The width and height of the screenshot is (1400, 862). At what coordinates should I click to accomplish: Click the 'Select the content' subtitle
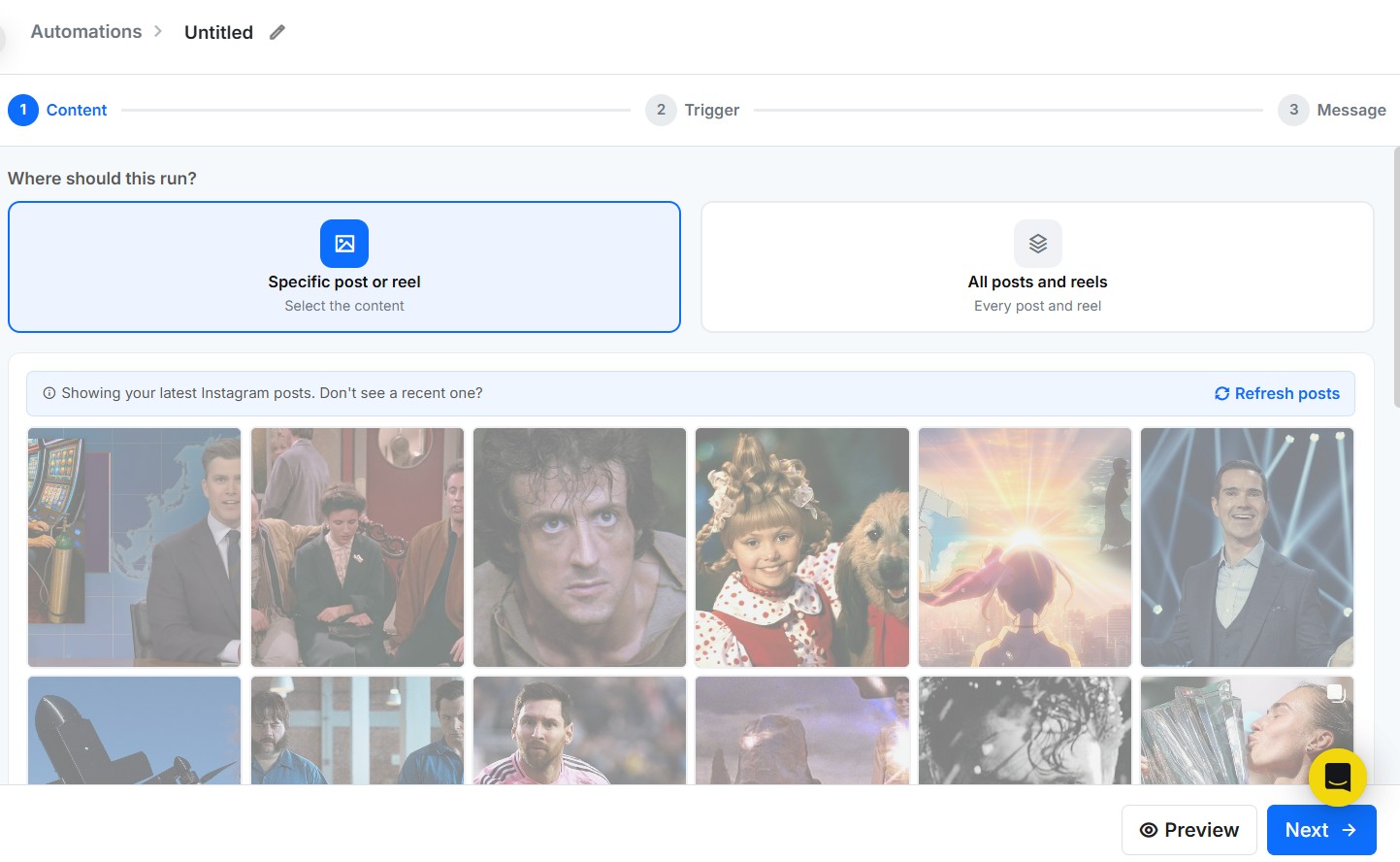click(x=344, y=306)
